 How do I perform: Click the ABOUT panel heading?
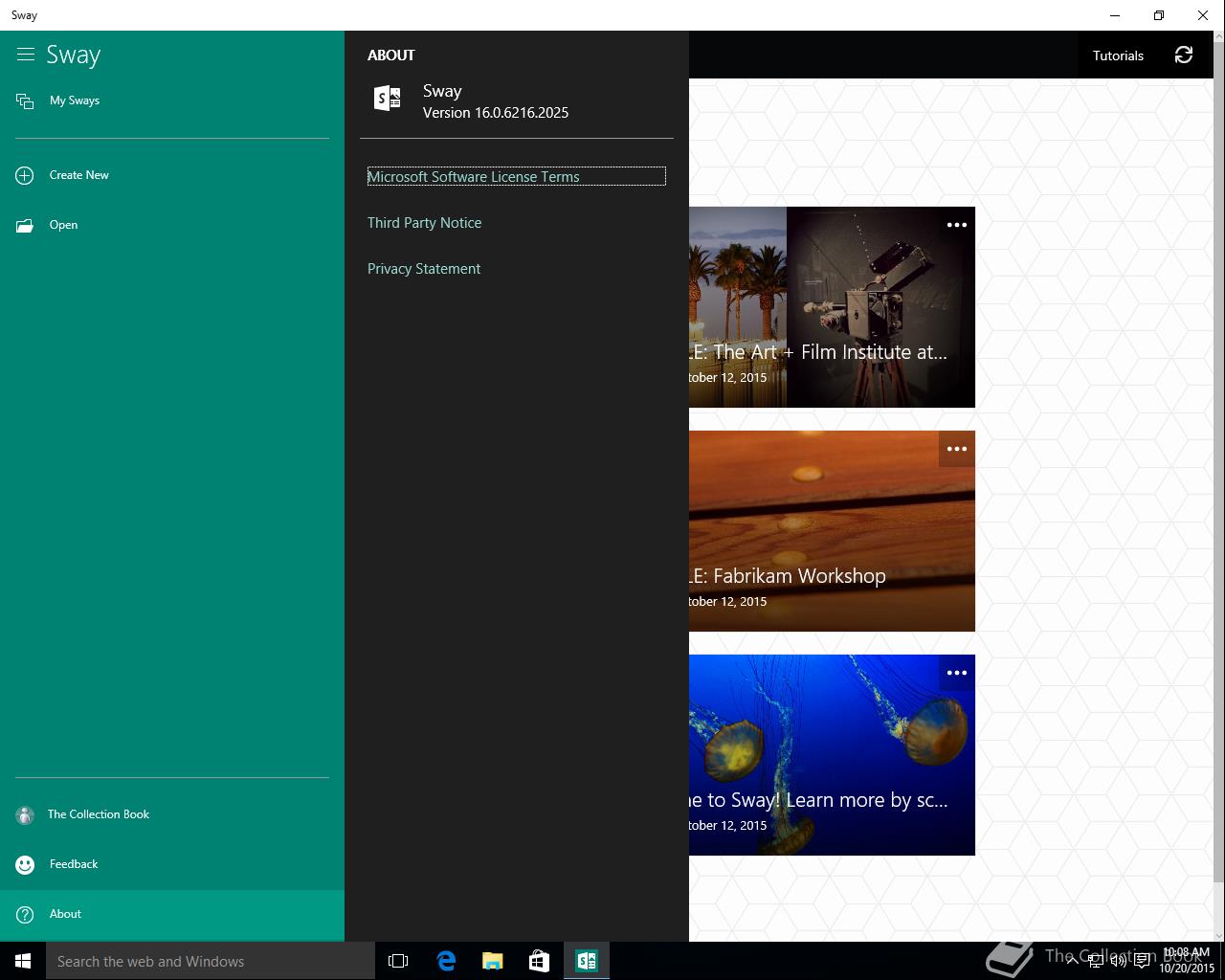click(x=391, y=56)
